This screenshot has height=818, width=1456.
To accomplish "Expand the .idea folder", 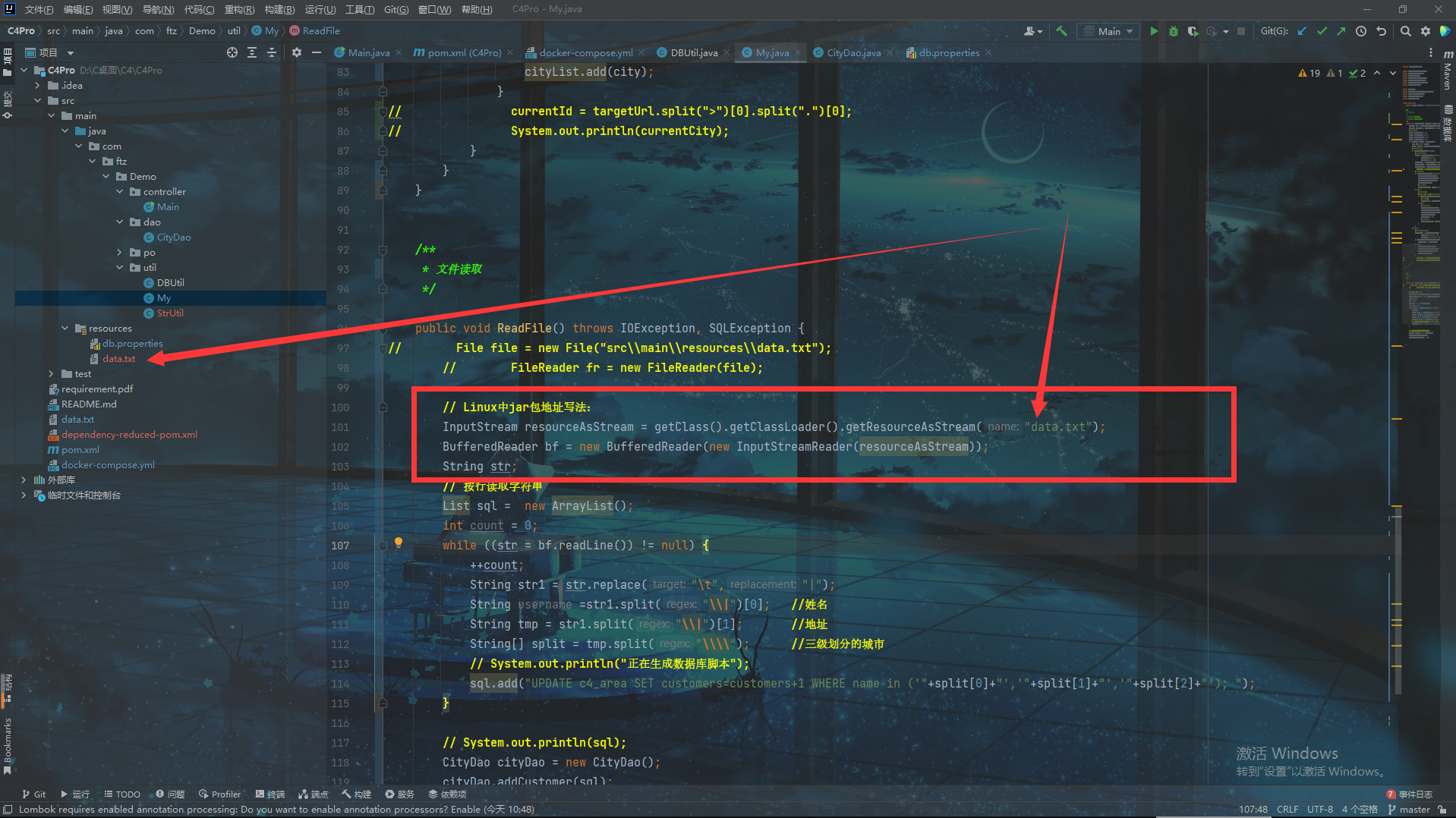I will click(38, 85).
